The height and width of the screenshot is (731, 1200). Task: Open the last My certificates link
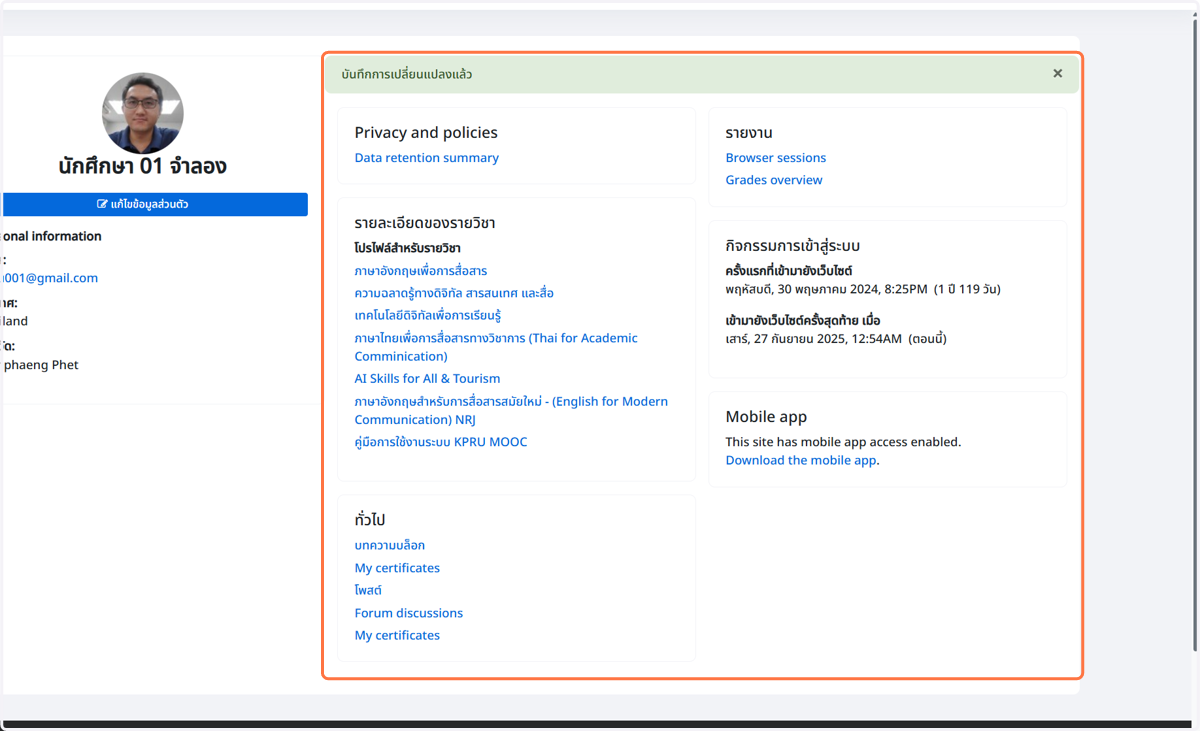tap(397, 636)
